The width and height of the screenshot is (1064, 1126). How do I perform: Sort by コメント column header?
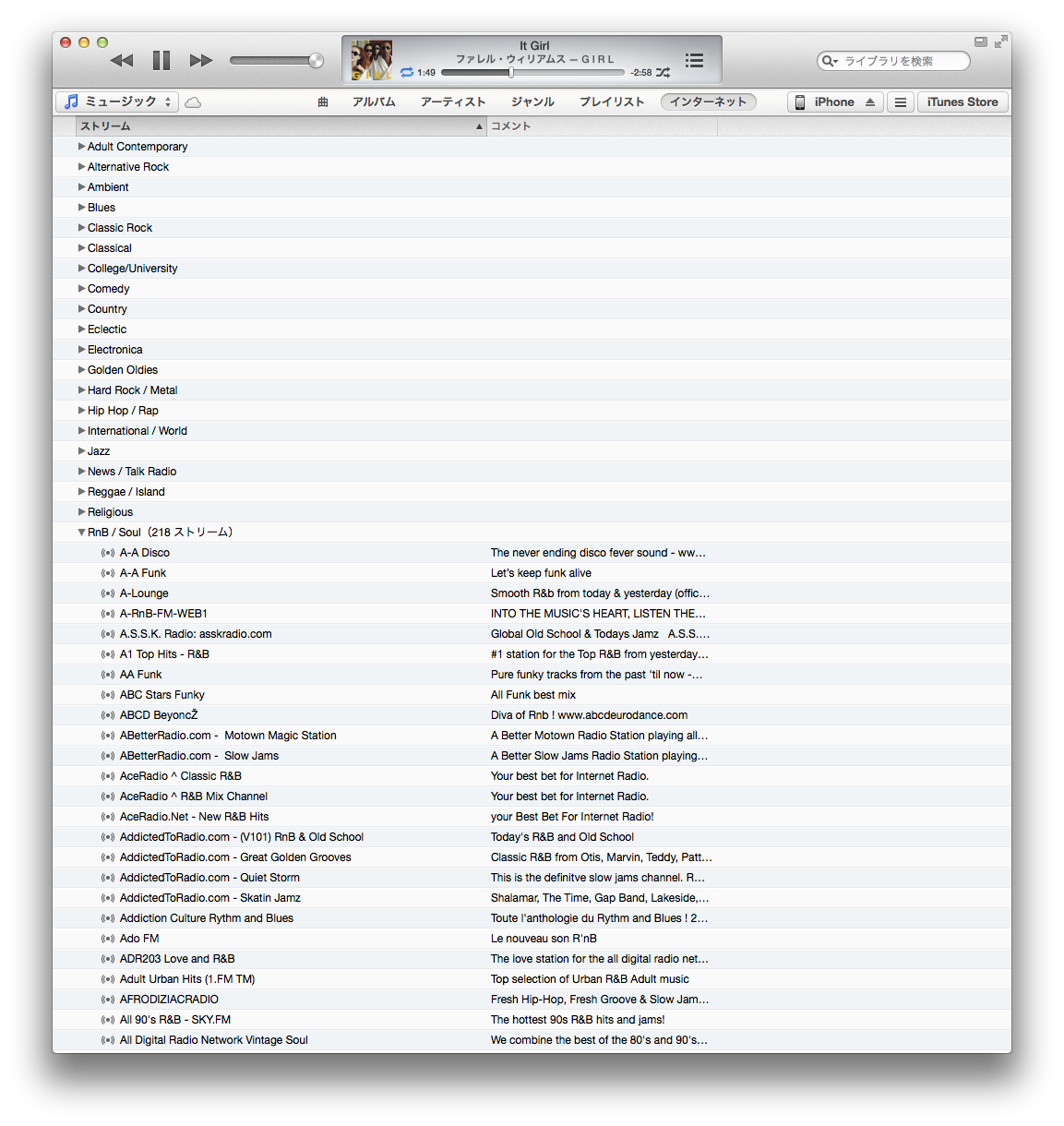coord(602,126)
